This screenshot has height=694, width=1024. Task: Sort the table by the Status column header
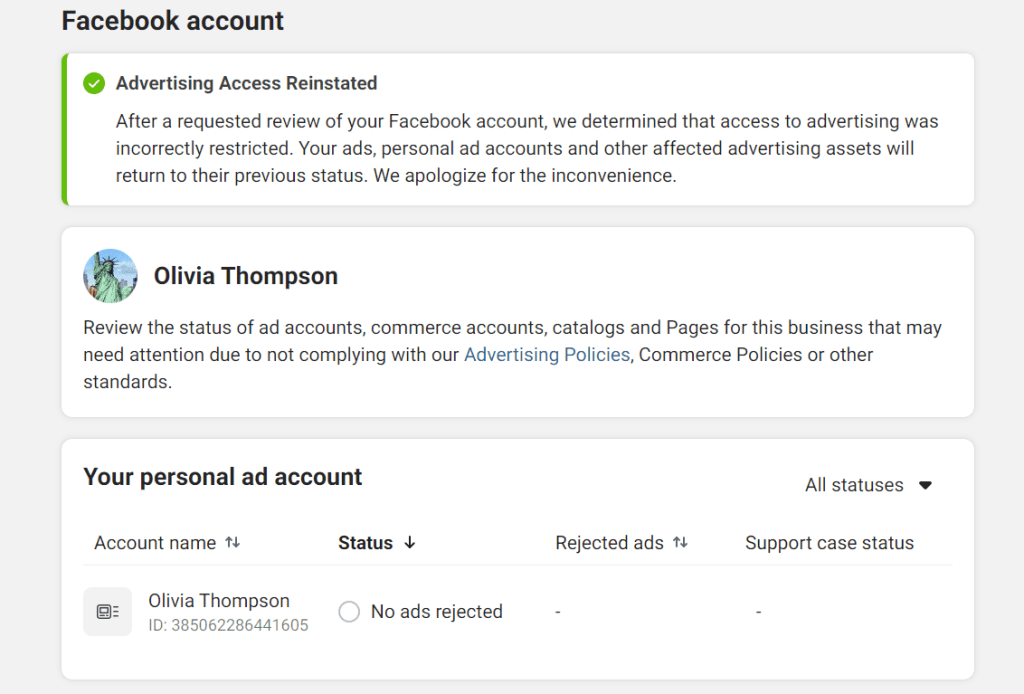pos(363,542)
